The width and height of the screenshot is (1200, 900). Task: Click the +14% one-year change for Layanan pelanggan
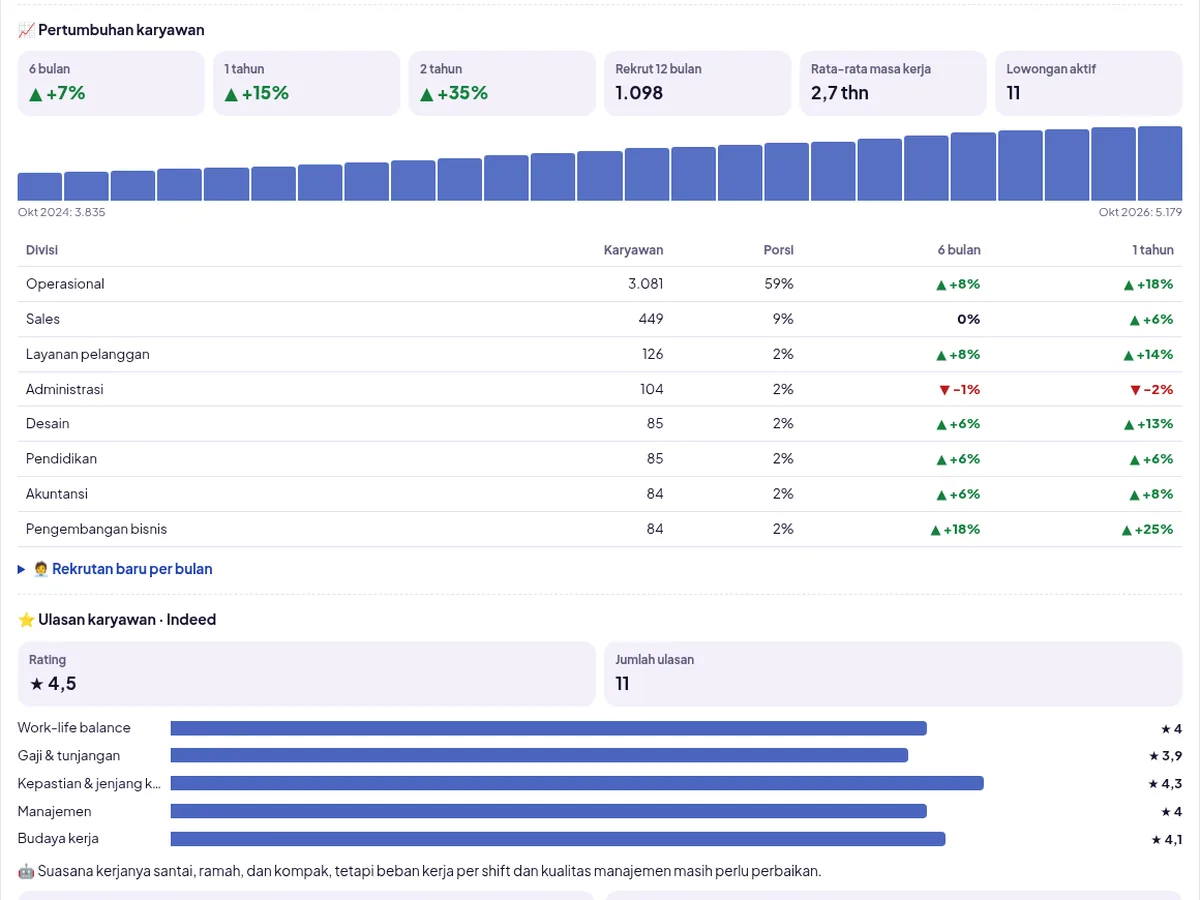(1148, 354)
